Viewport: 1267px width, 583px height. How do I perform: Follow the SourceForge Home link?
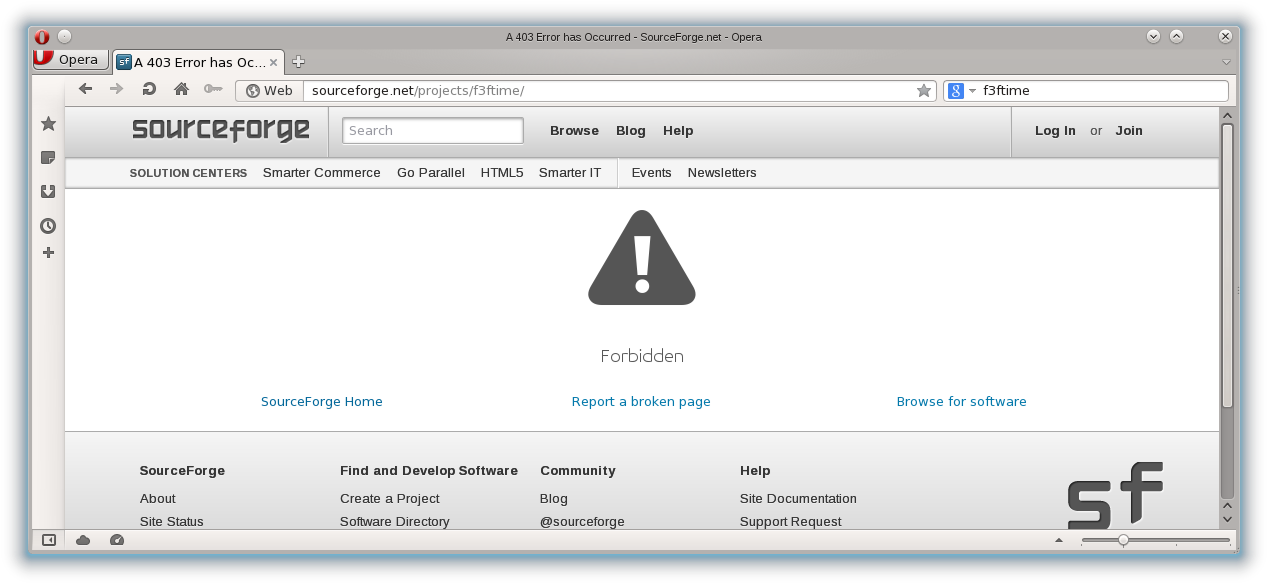pyautogui.click(x=322, y=402)
